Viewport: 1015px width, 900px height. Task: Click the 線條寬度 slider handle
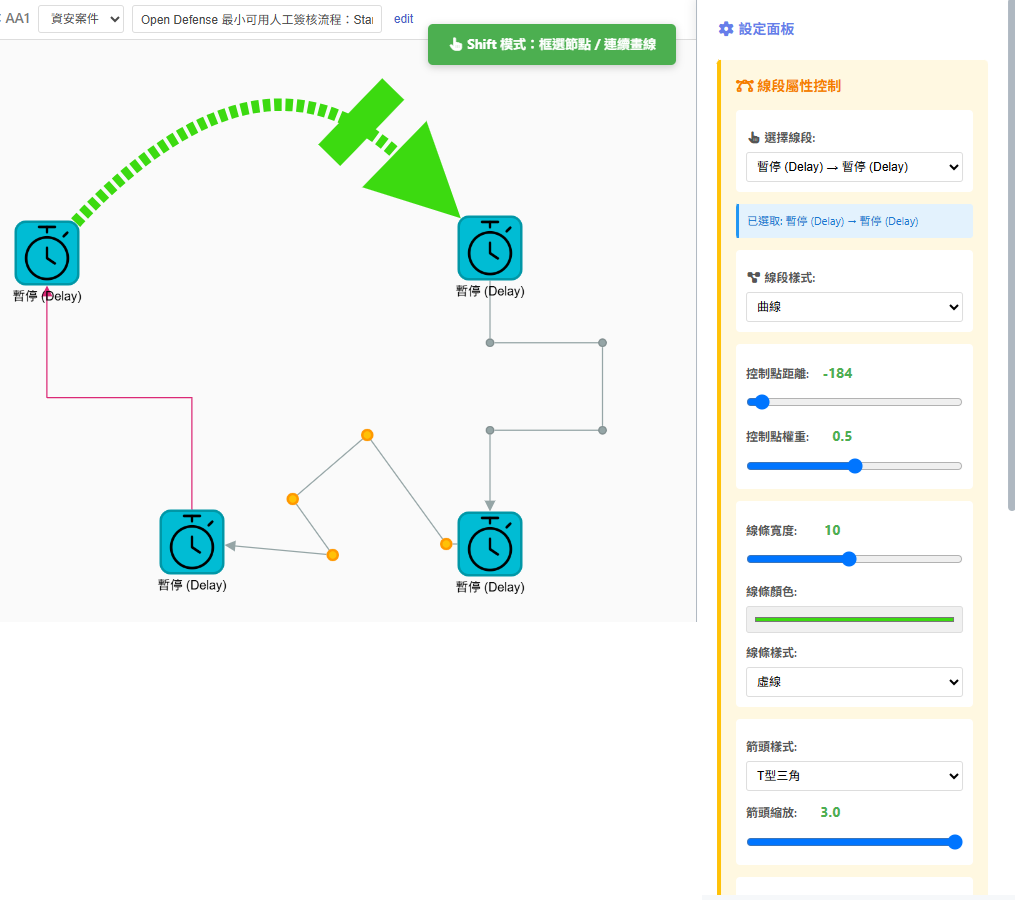tap(849, 559)
